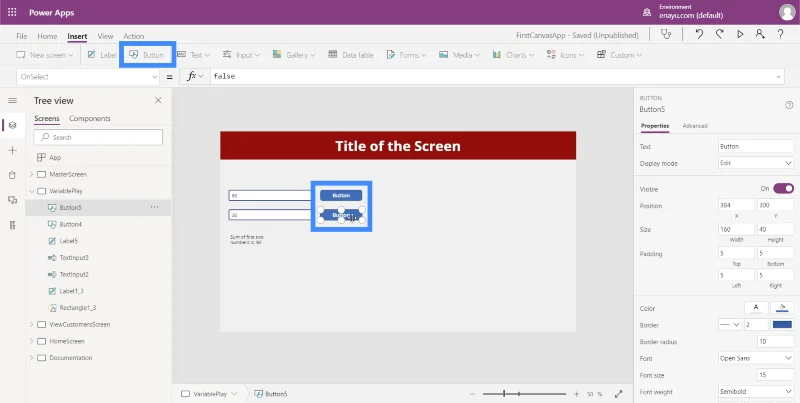Click the blue border color swatch
This screenshot has width=800, height=403.
(782, 324)
